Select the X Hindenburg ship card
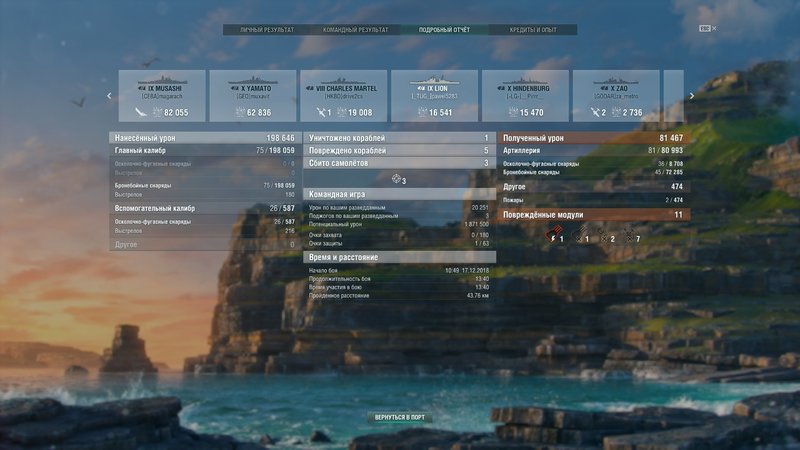The image size is (800, 450). (525, 96)
